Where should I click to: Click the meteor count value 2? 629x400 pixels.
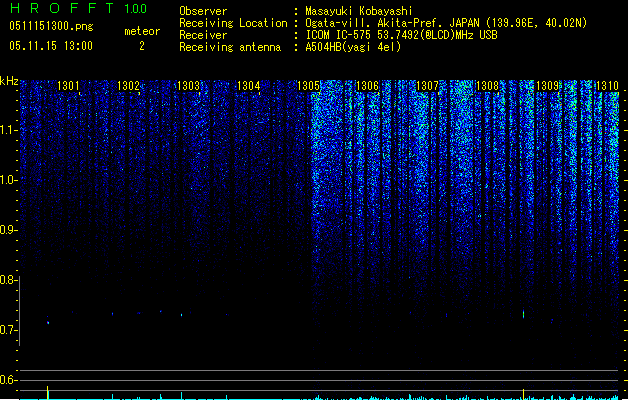pyautogui.click(x=142, y=46)
